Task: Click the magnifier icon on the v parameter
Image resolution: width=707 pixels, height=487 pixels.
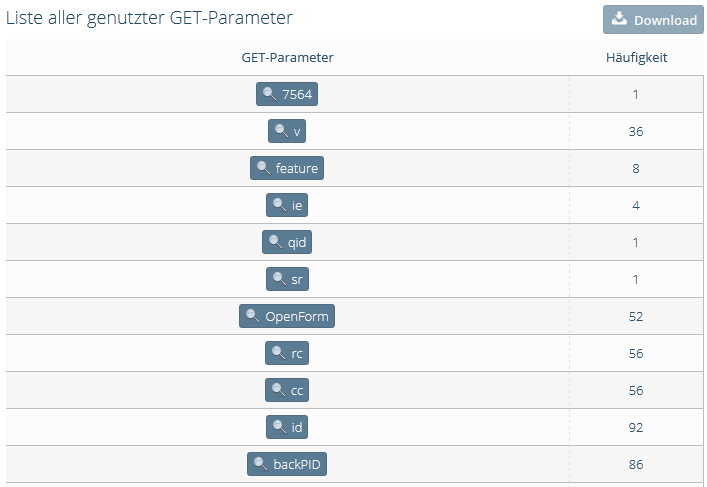Action: click(281, 131)
